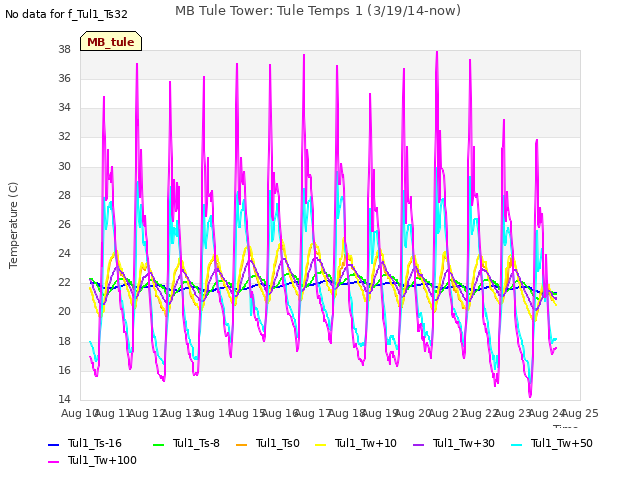The height and width of the screenshot is (480, 640).
Task: Click the chart title MB Tule Tower
Action: 318,11
